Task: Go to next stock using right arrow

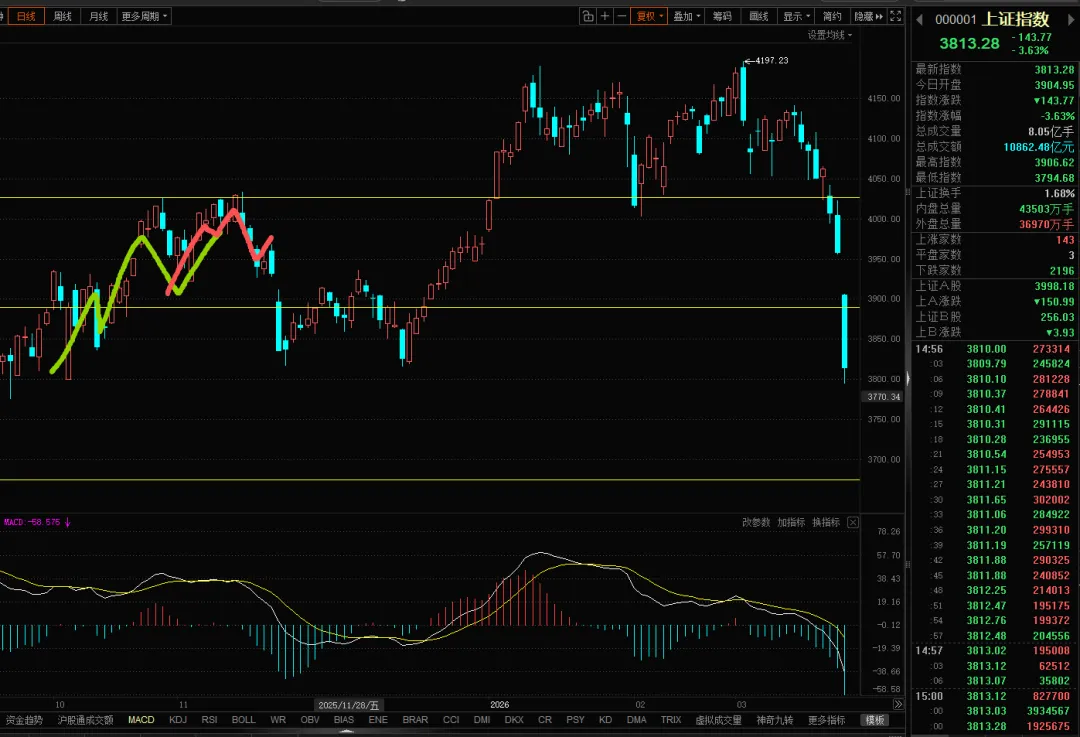Action: pyautogui.click(x=1072, y=20)
